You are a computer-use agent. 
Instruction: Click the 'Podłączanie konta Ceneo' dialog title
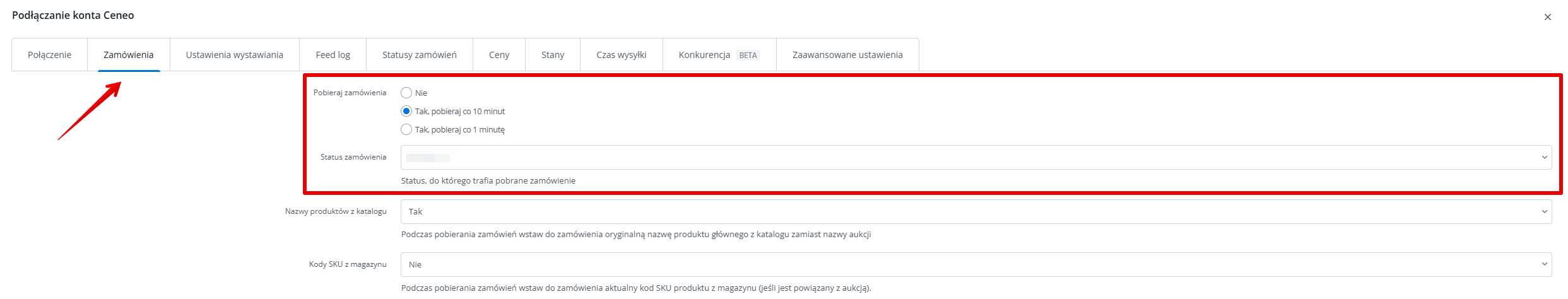[x=73, y=15]
